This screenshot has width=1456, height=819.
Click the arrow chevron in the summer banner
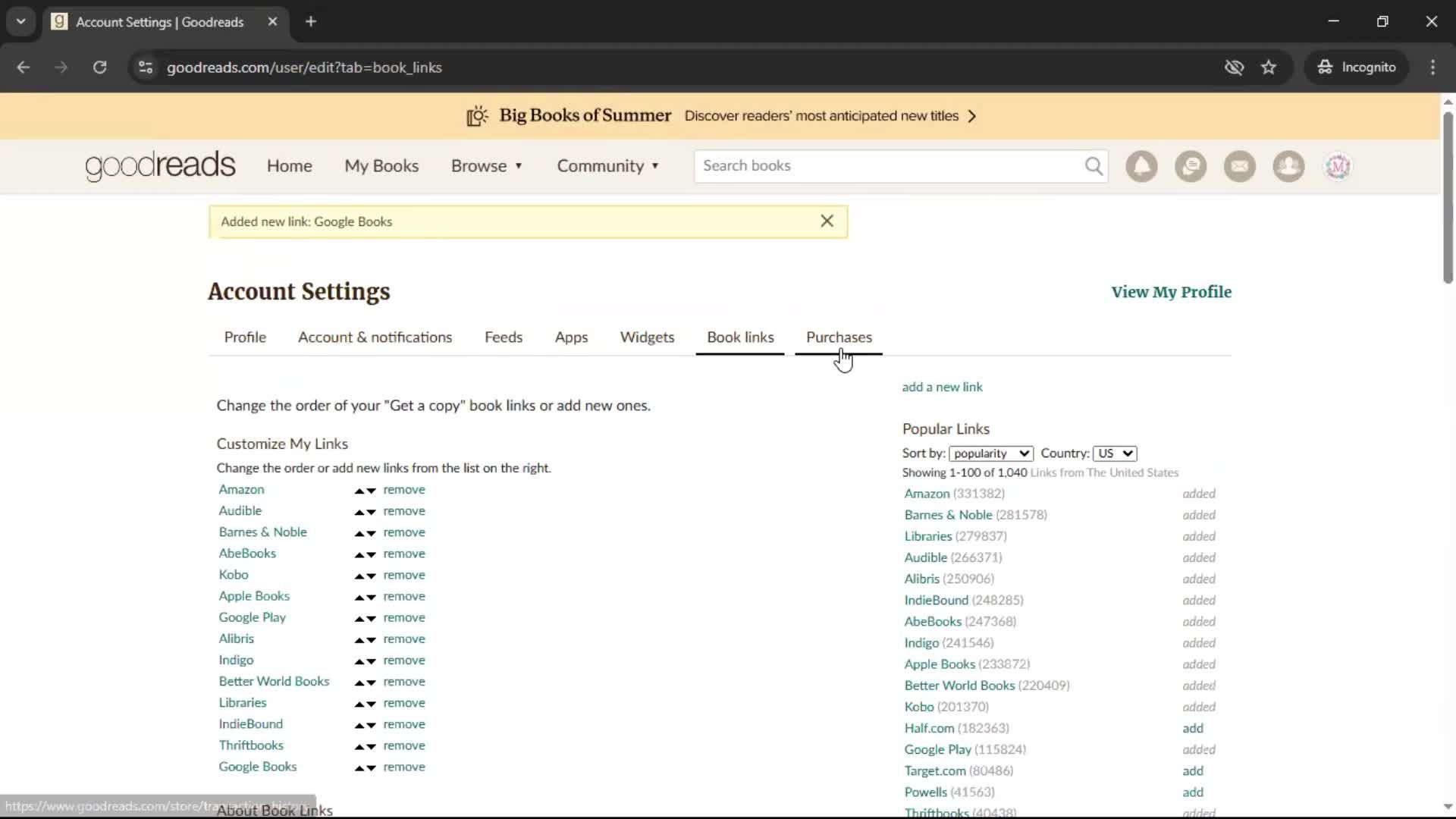(x=972, y=116)
